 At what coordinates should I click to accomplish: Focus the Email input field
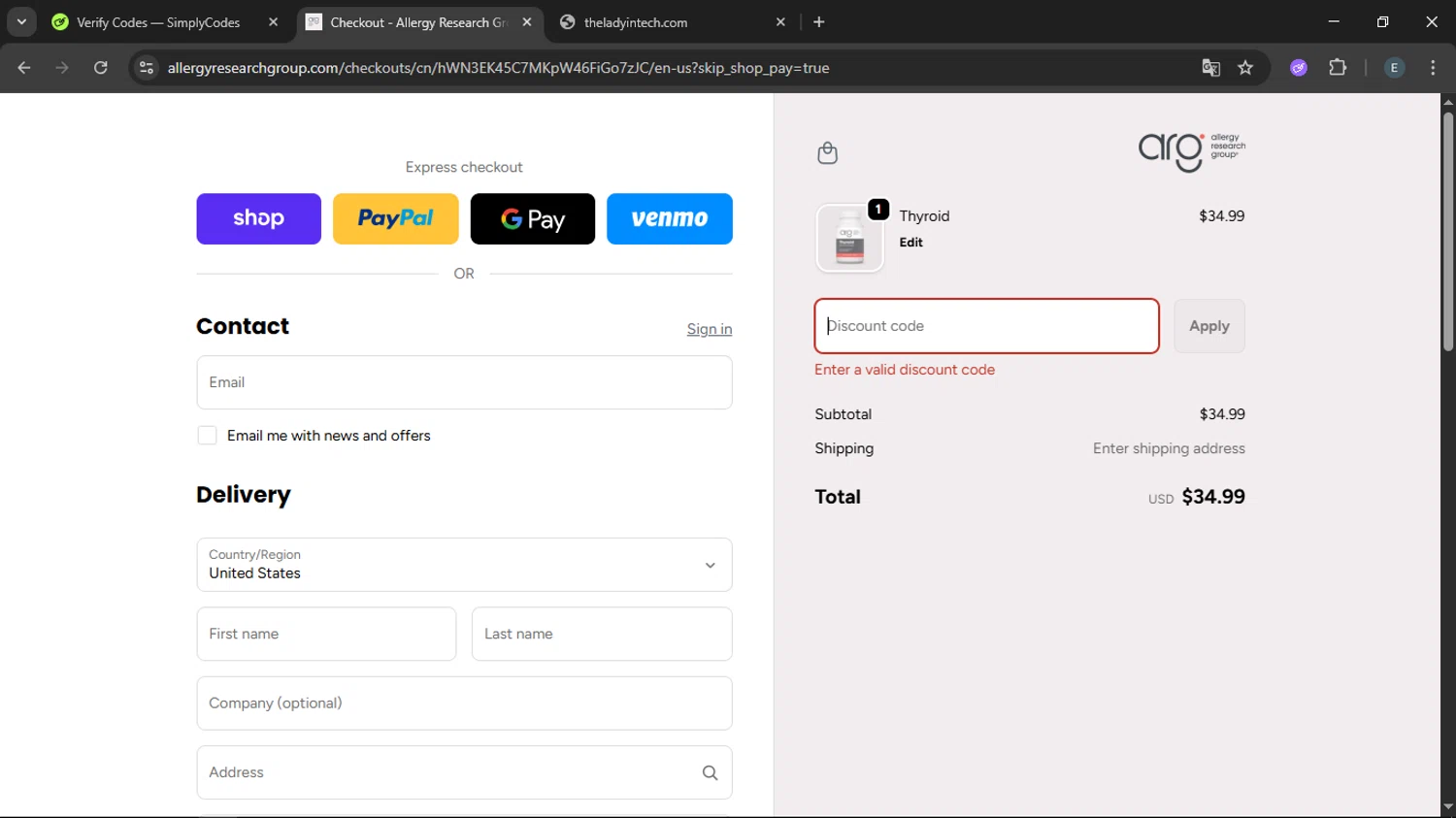click(464, 382)
